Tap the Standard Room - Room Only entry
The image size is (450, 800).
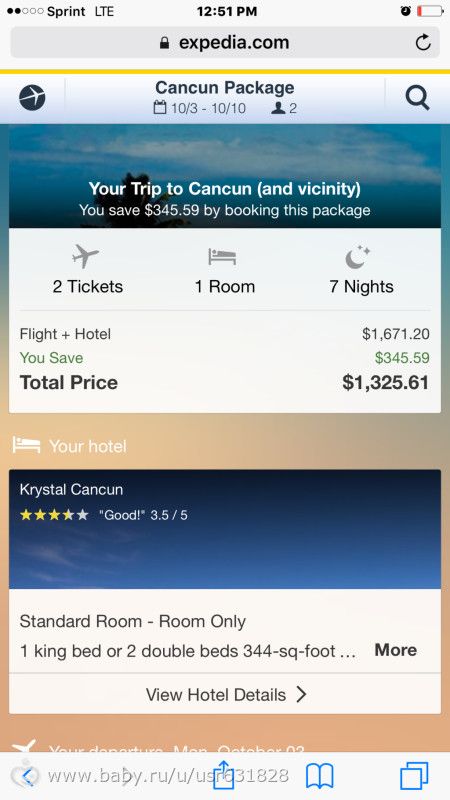[133, 621]
